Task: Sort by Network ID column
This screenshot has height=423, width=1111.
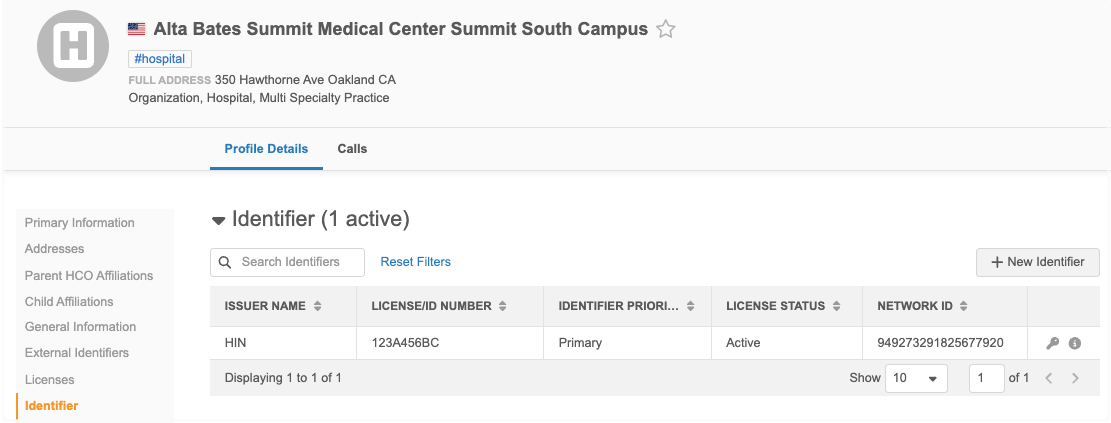Action: tap(964, 306)
